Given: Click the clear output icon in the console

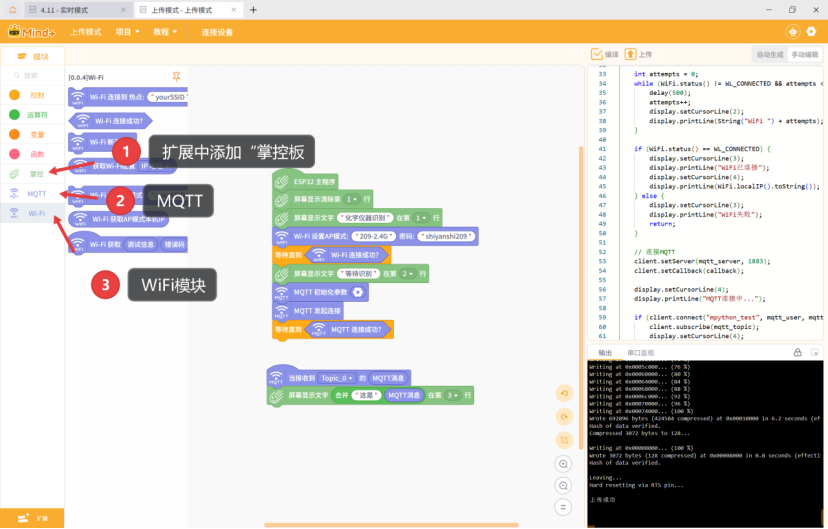Looking at the screenshot, I should 815,352.
